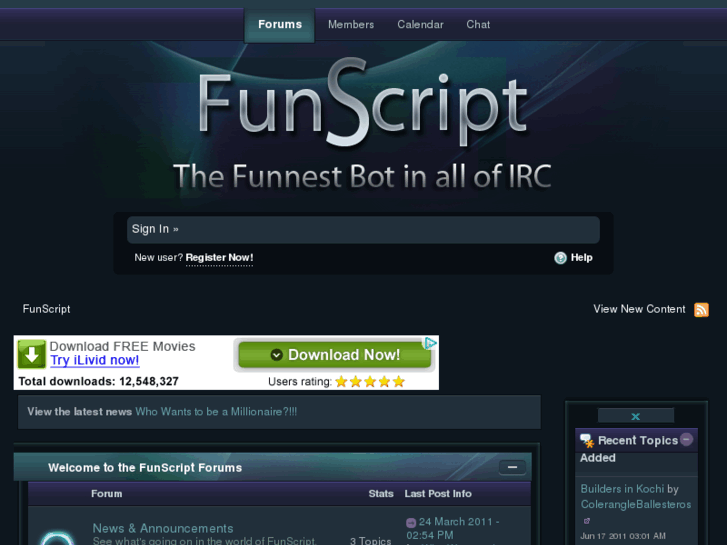The height and width of the screenshot is (545, 727).
Task: Click the green Download Now! button
Action: click(x=334, y=355)
